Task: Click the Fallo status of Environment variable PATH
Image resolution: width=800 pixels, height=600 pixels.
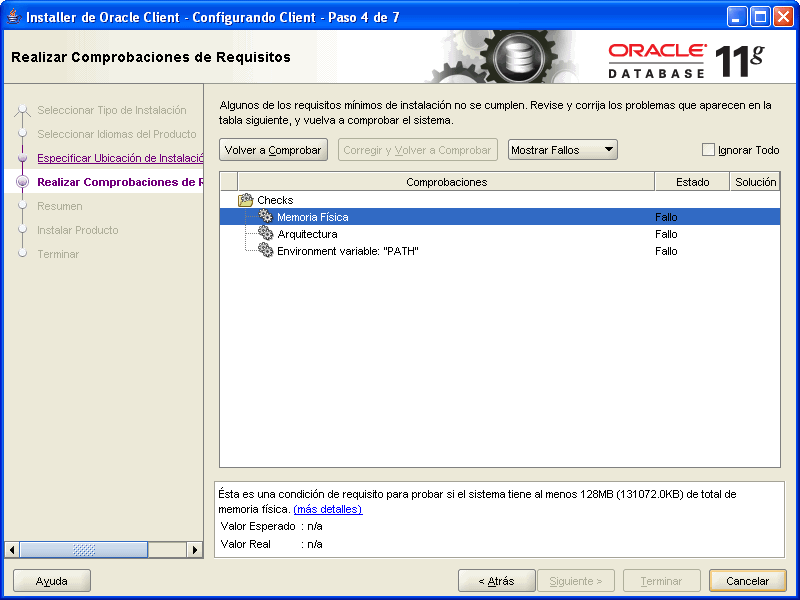Action: coord(666,251)
